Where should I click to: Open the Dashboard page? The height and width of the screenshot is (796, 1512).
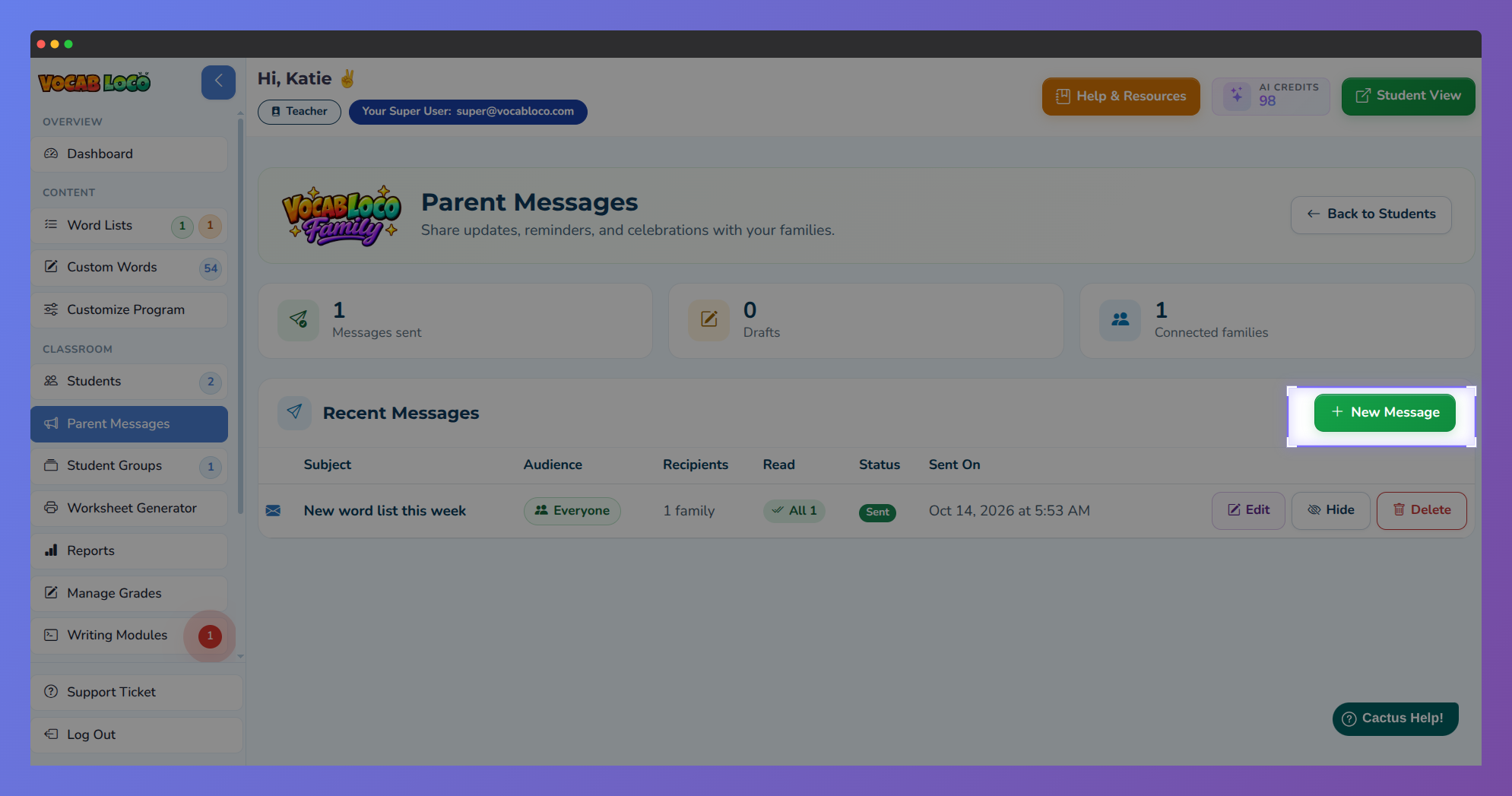129,154
